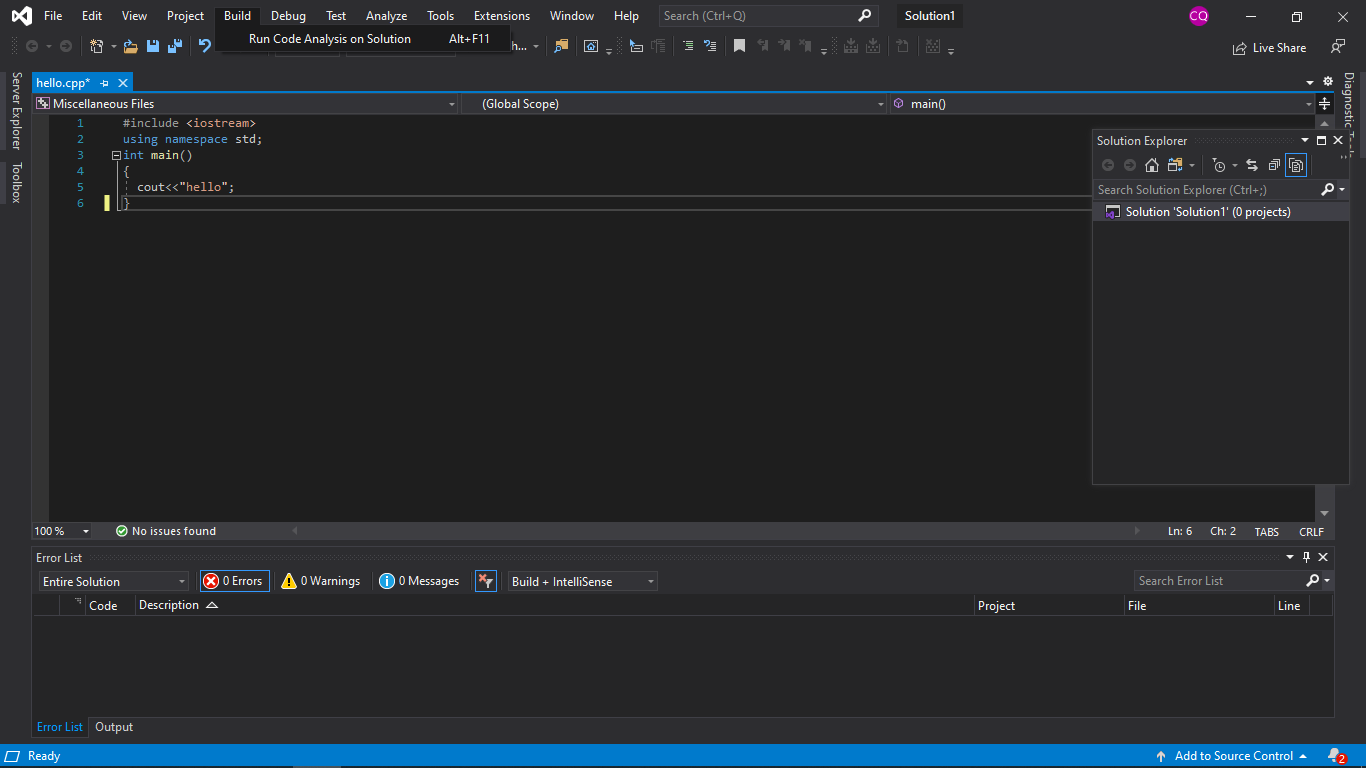Image resolution: width=1366 pixels, height=768 pixels.
Task: Click the Home icon in Solution Explorer
Action: 1152,165
